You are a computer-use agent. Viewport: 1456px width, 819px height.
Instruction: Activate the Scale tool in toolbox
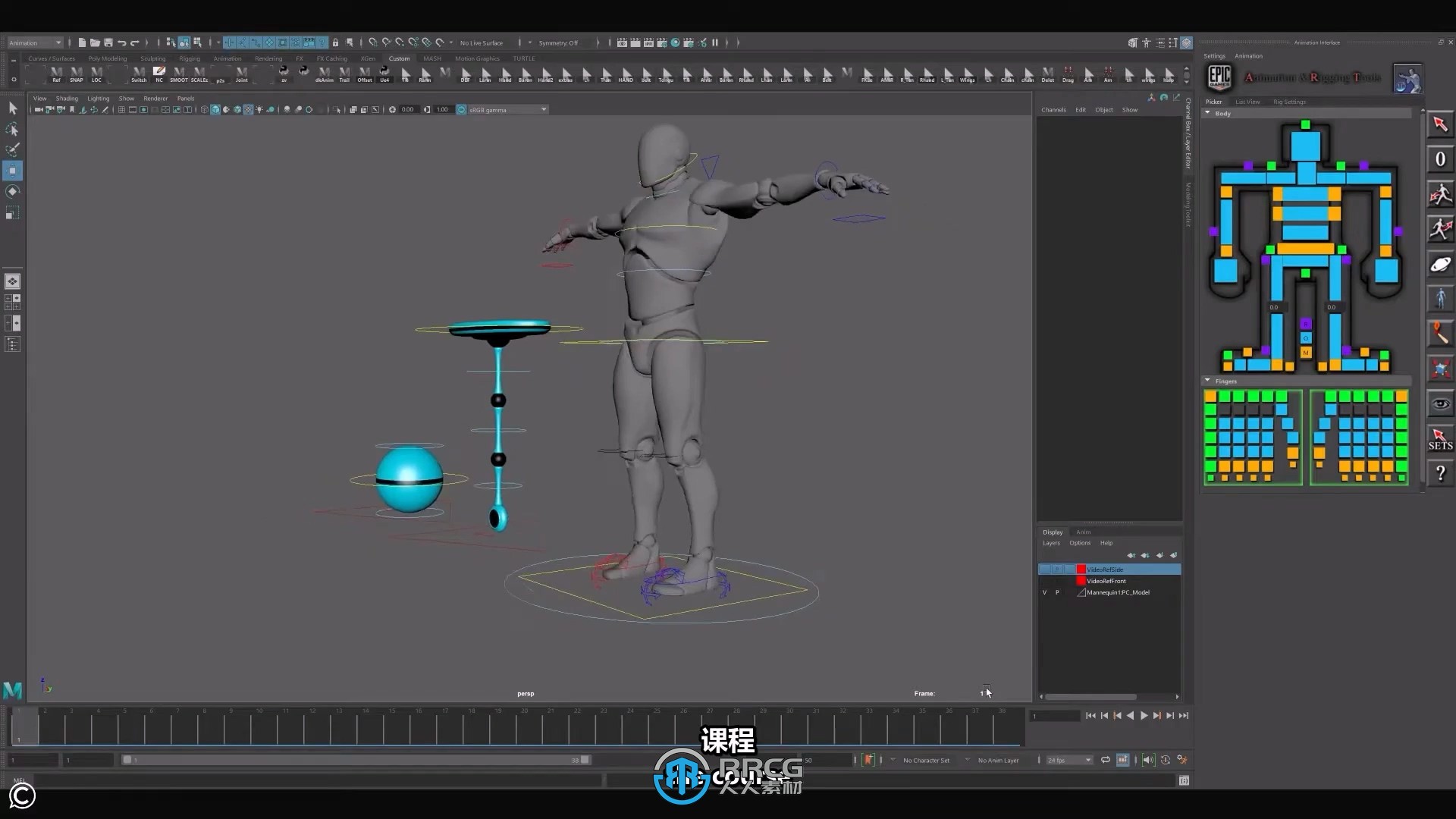pyautogui.click(x=12, y=213)
